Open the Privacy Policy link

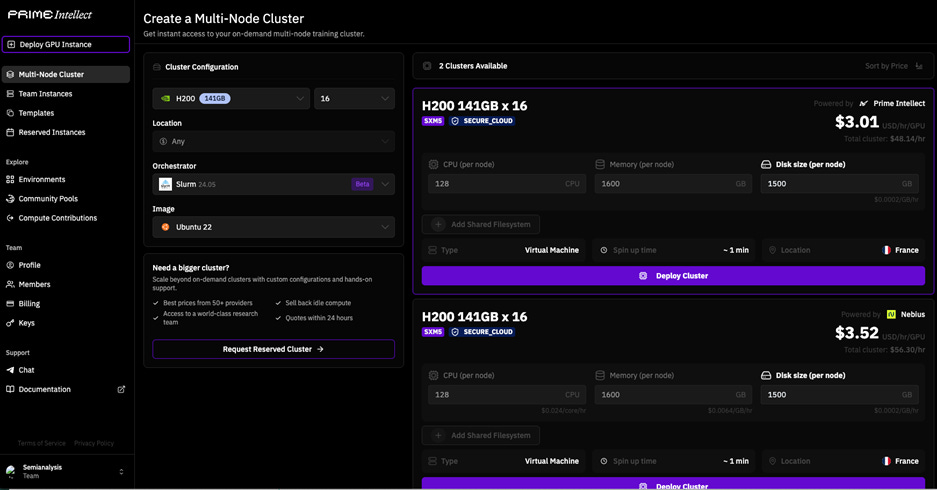coord(94,443)
